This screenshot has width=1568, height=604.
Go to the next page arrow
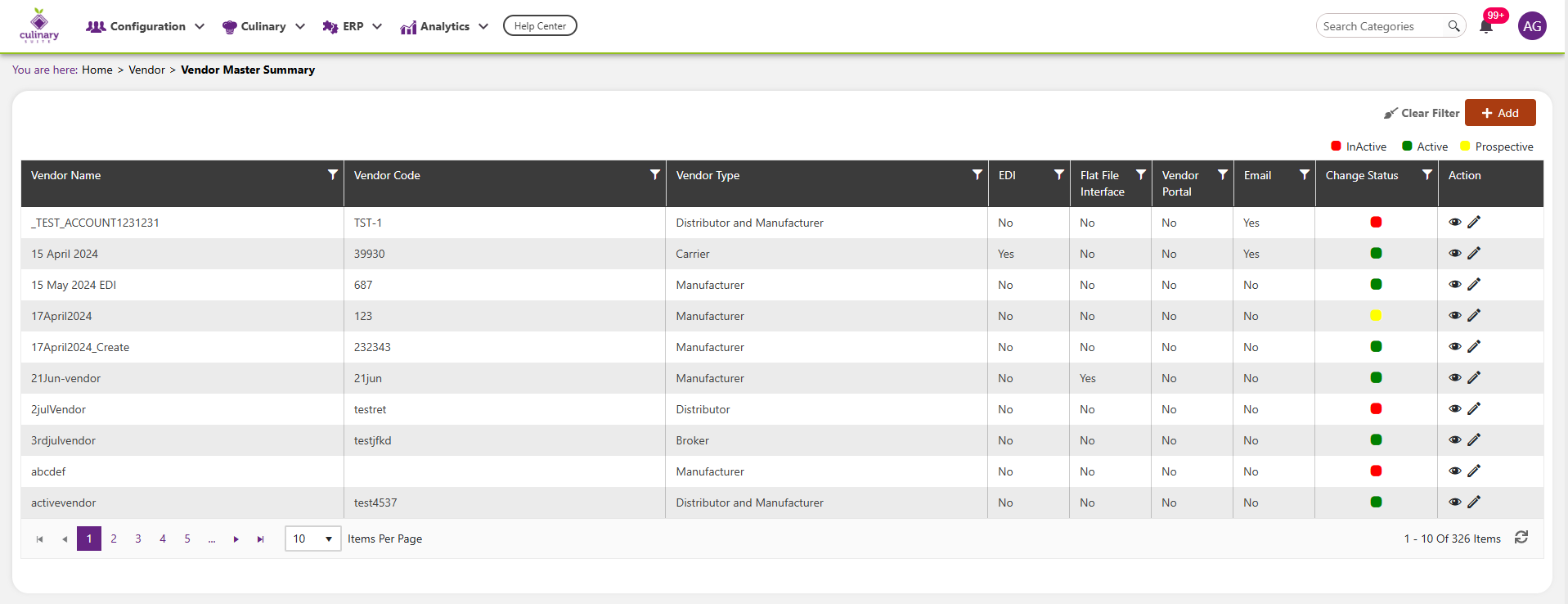pos(236,539)
